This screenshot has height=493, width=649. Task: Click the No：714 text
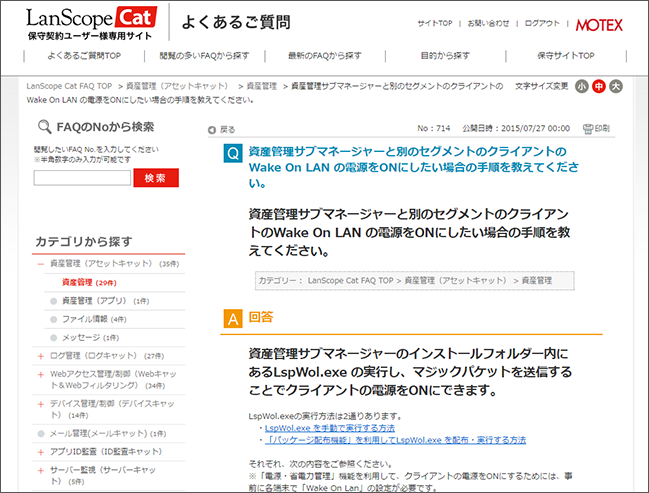[433, 128]
